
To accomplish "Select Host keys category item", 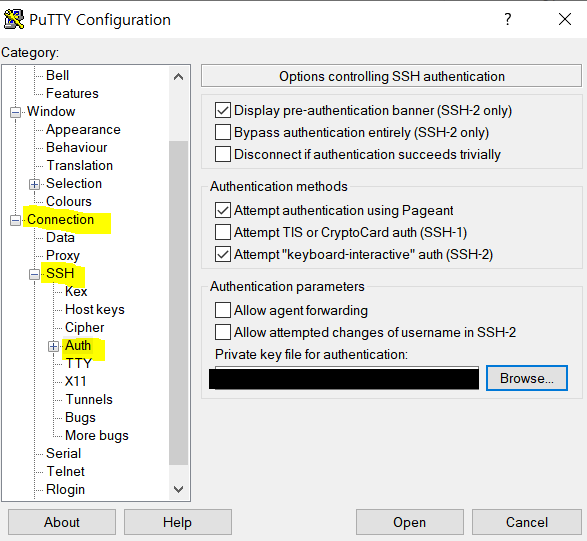I will [x=95, y=309].
